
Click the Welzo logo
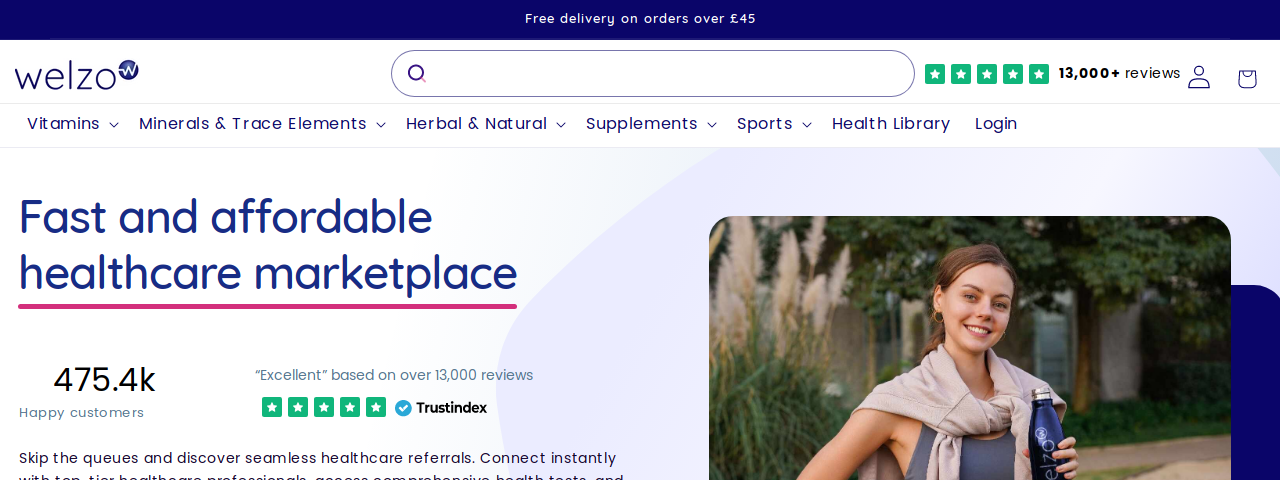tap(77, 74)
